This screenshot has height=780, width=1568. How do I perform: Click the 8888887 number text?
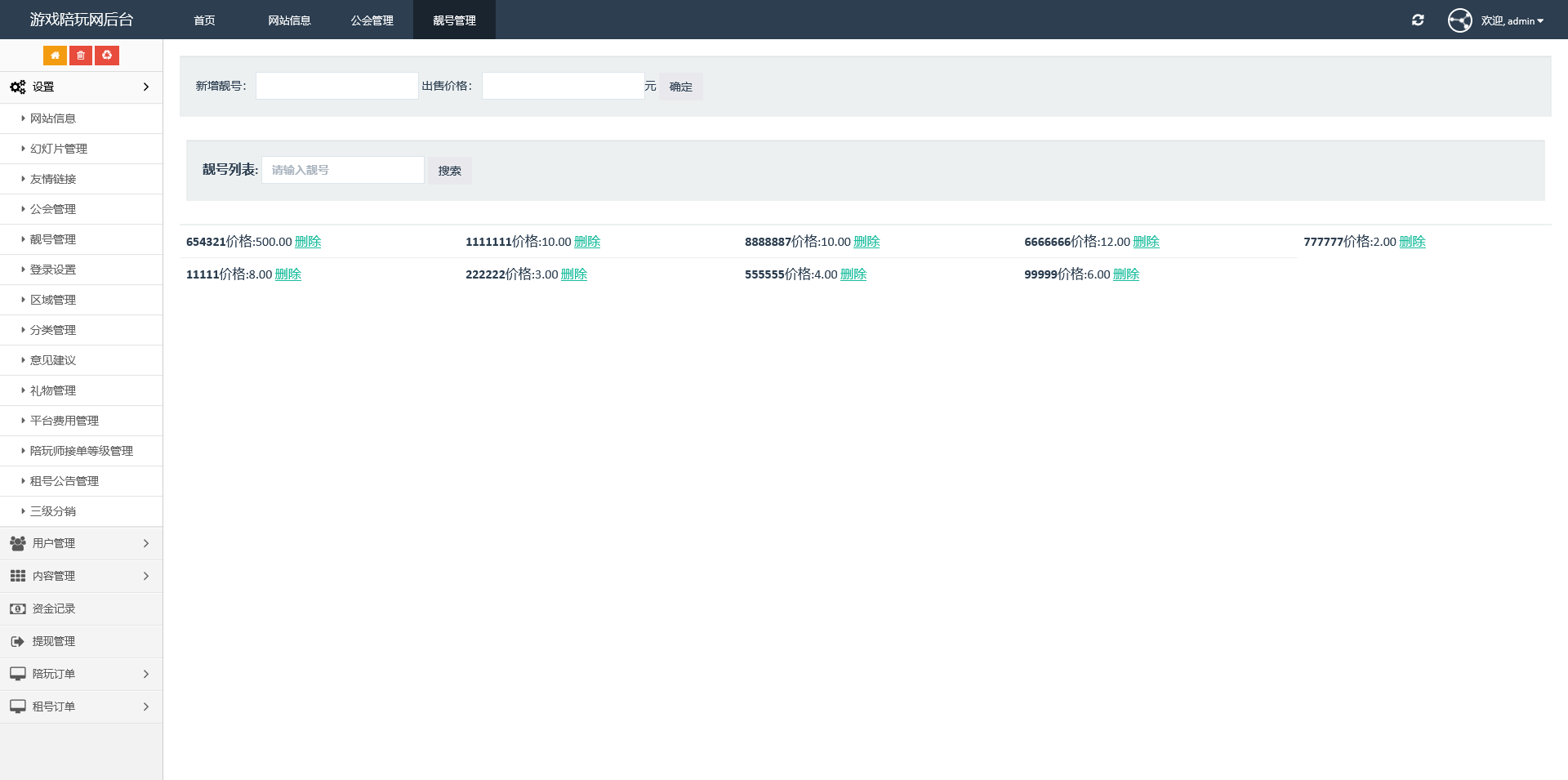tap(768, 242)
